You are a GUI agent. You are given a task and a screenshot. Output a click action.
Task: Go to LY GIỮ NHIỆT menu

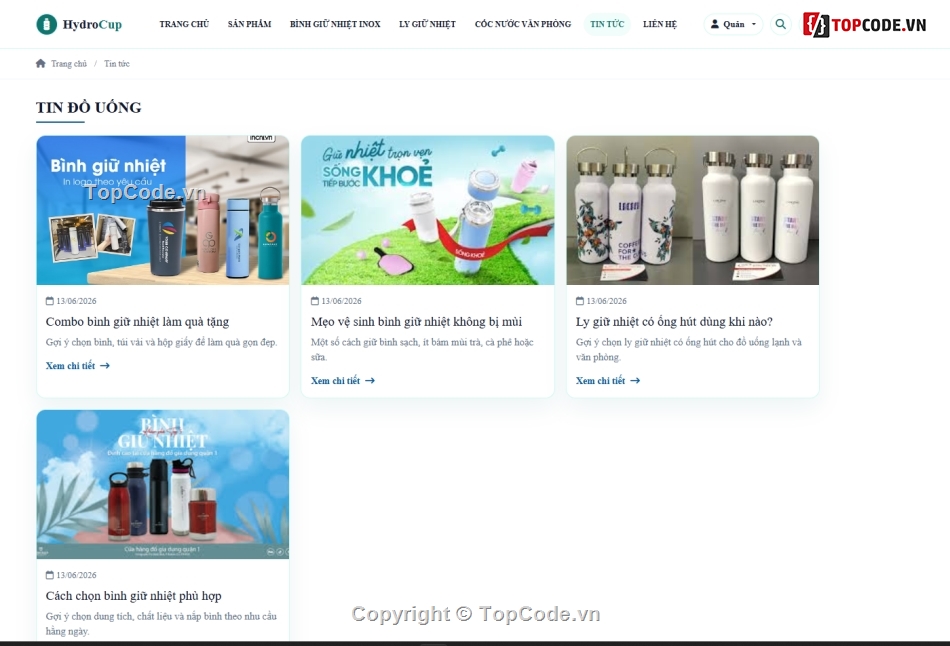pyautogui.click(x=427, y=24)
